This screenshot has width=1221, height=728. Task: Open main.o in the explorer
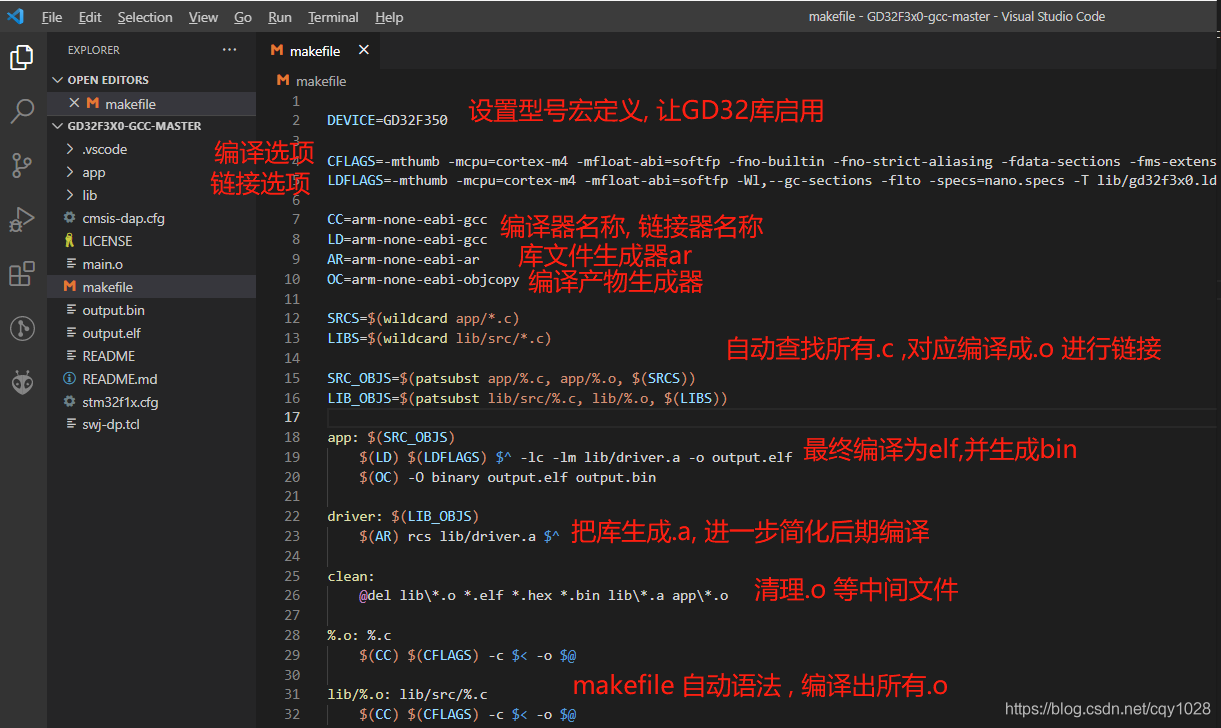pyautogui.click(x=151, y=264)
